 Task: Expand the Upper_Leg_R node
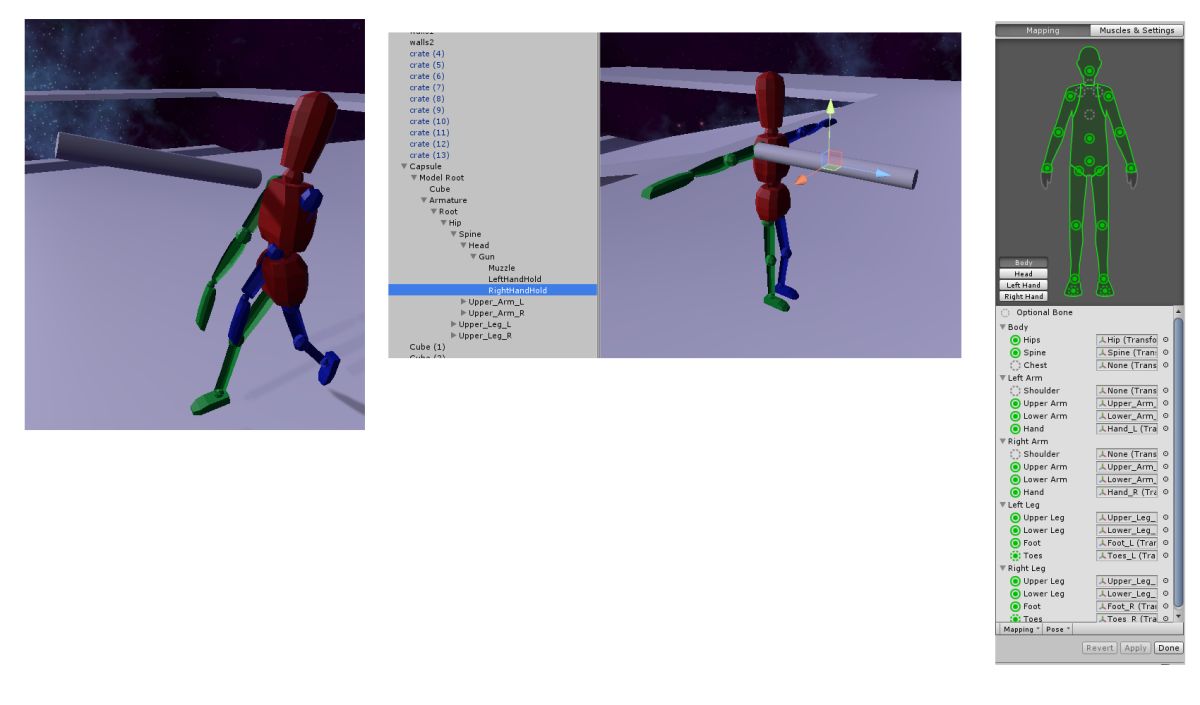coord(454,335)
